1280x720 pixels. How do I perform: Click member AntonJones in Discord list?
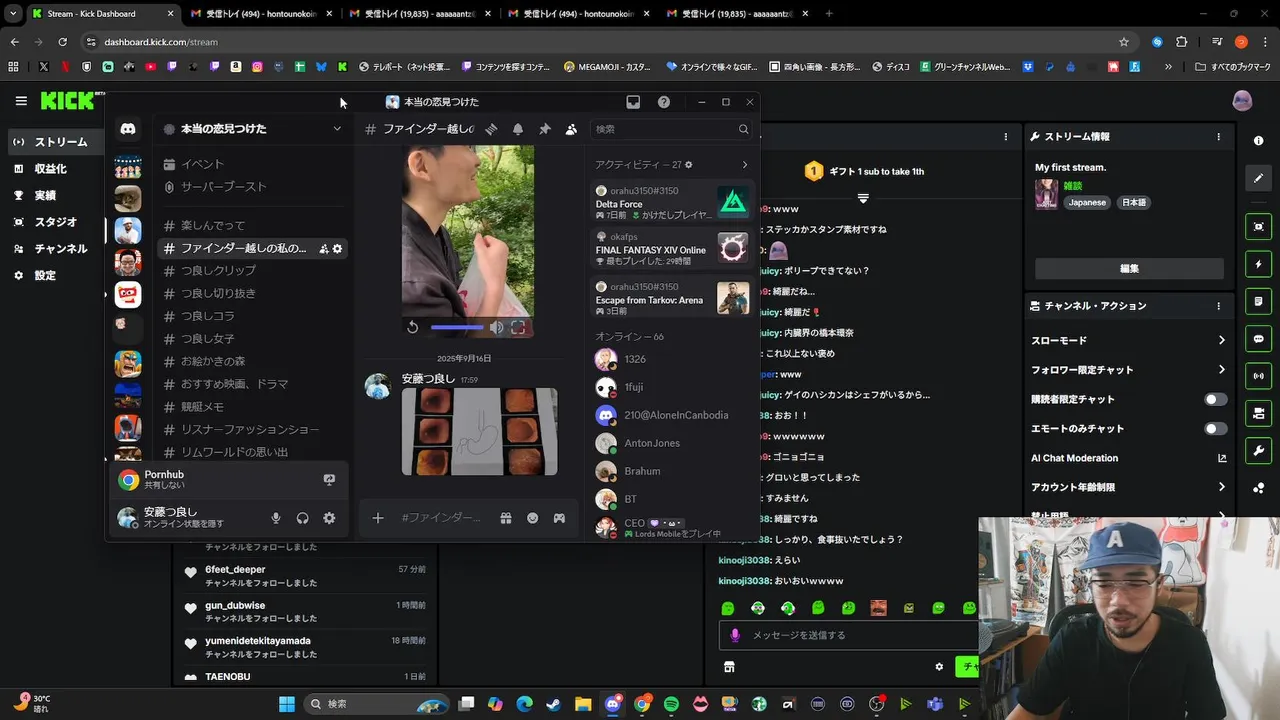(x=652, y=443)
